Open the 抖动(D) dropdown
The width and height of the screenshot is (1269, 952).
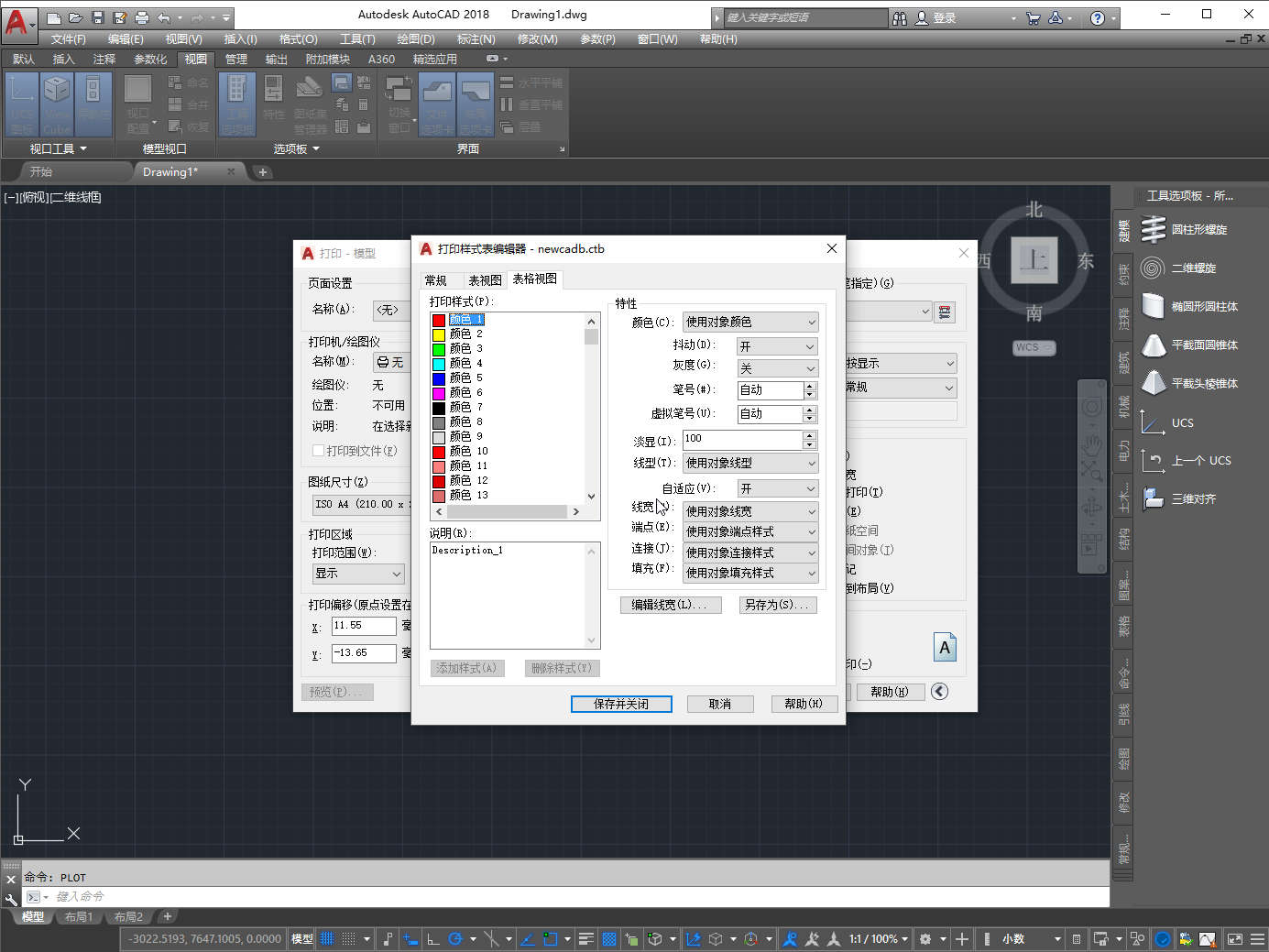777,346
